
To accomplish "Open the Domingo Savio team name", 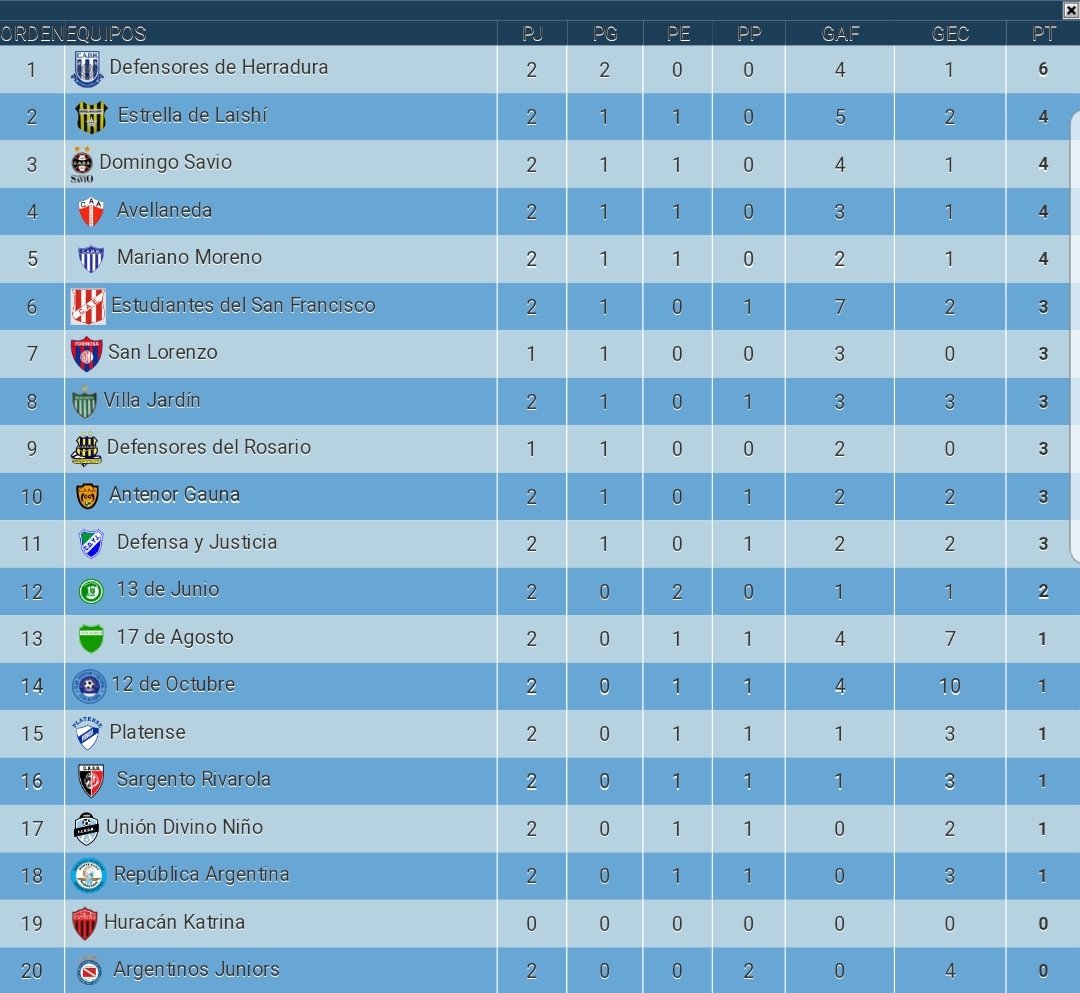I will [165, 162].
